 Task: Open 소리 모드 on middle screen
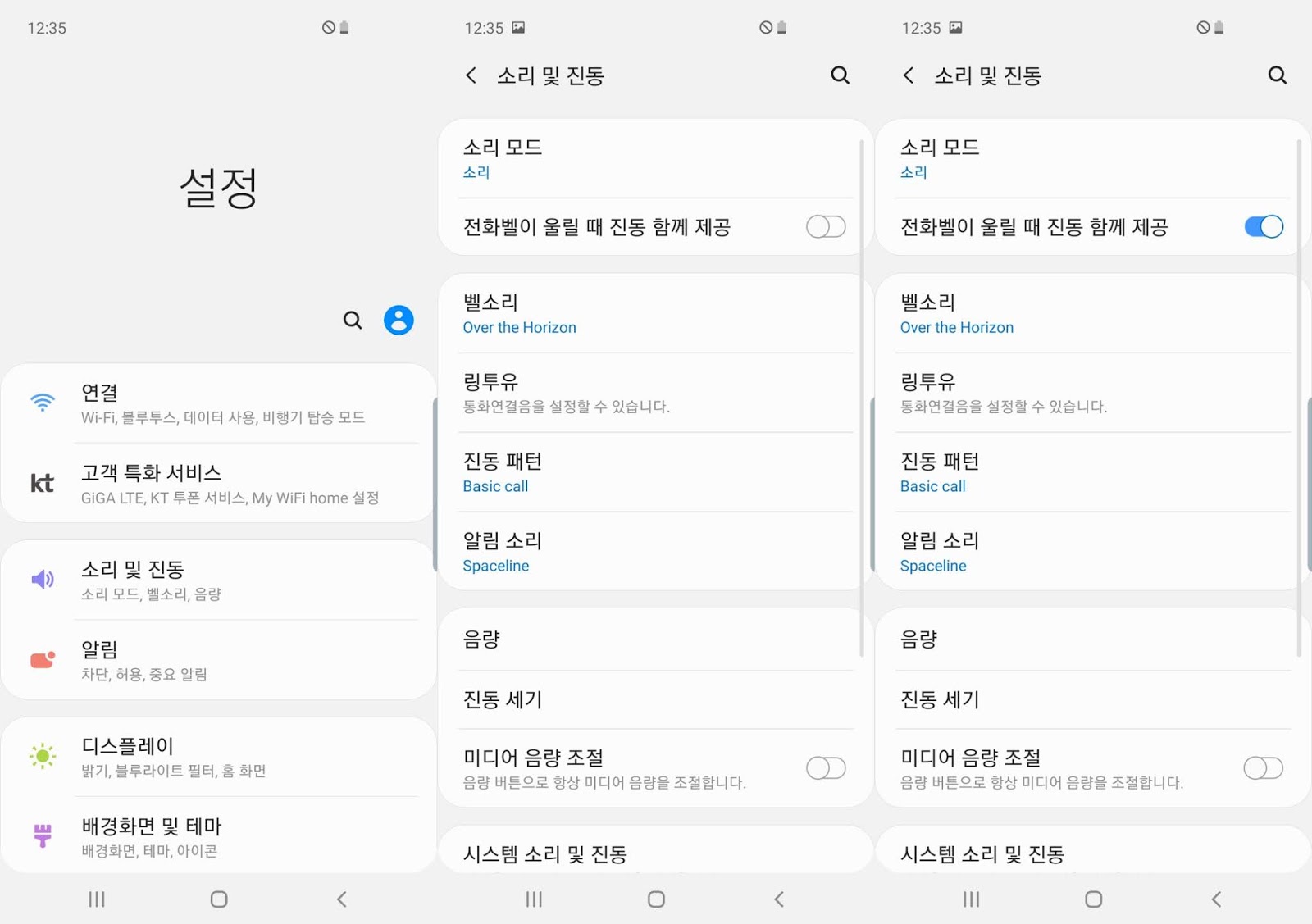click(654, 159)
